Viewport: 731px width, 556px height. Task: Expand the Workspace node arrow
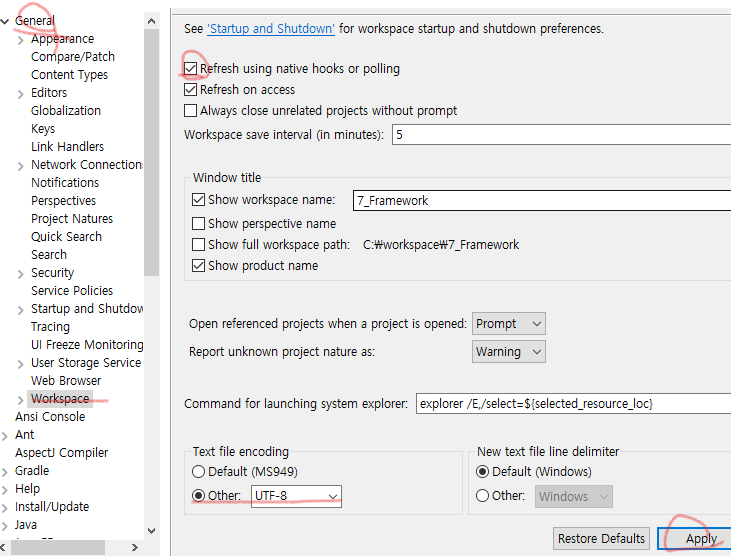pos(21,400)
